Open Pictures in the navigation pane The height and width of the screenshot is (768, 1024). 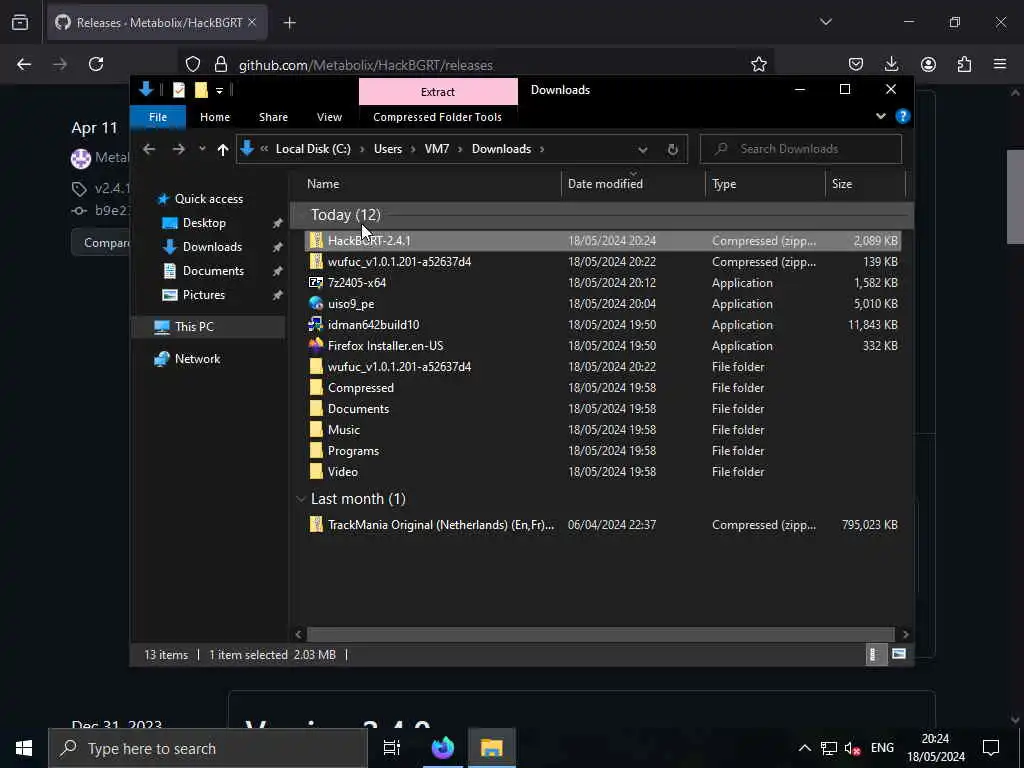click(x=204, y=295)
